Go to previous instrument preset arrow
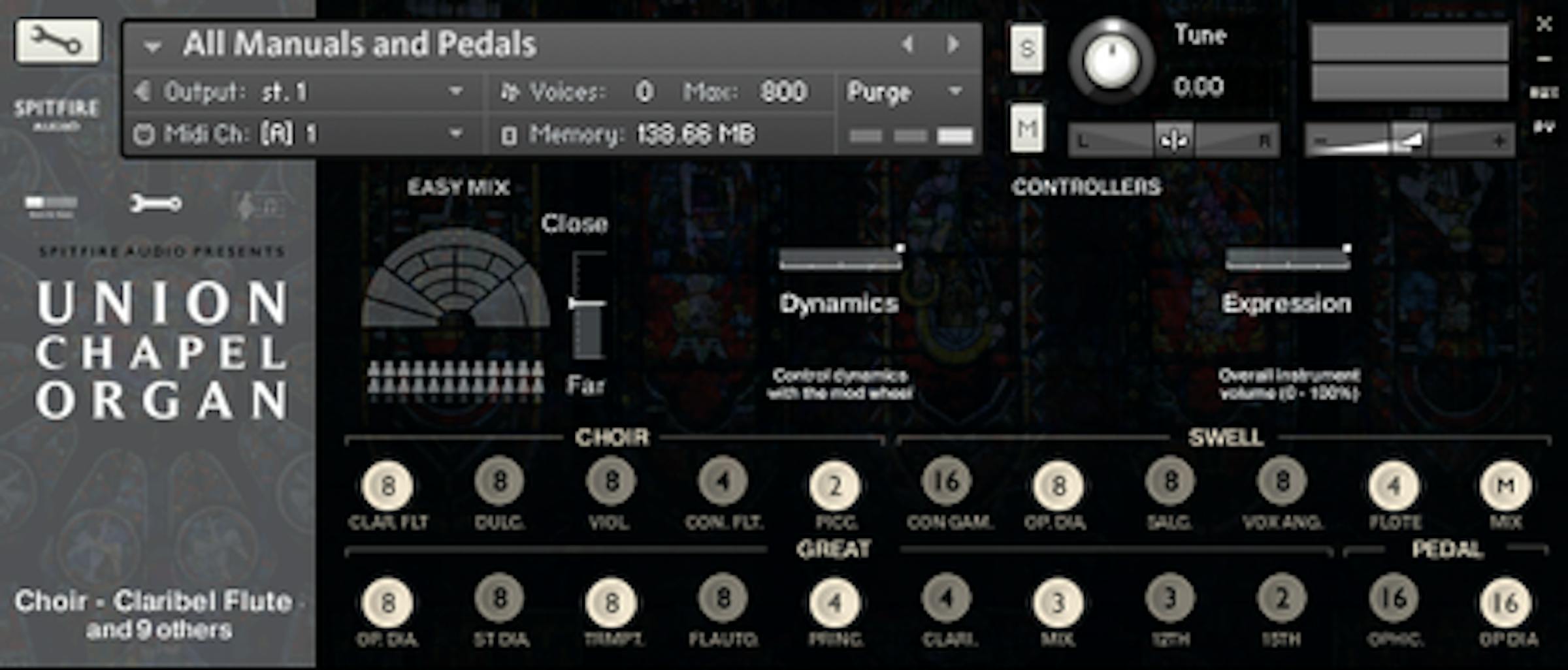Screen dimensions: 1568x670 point(907,44)
